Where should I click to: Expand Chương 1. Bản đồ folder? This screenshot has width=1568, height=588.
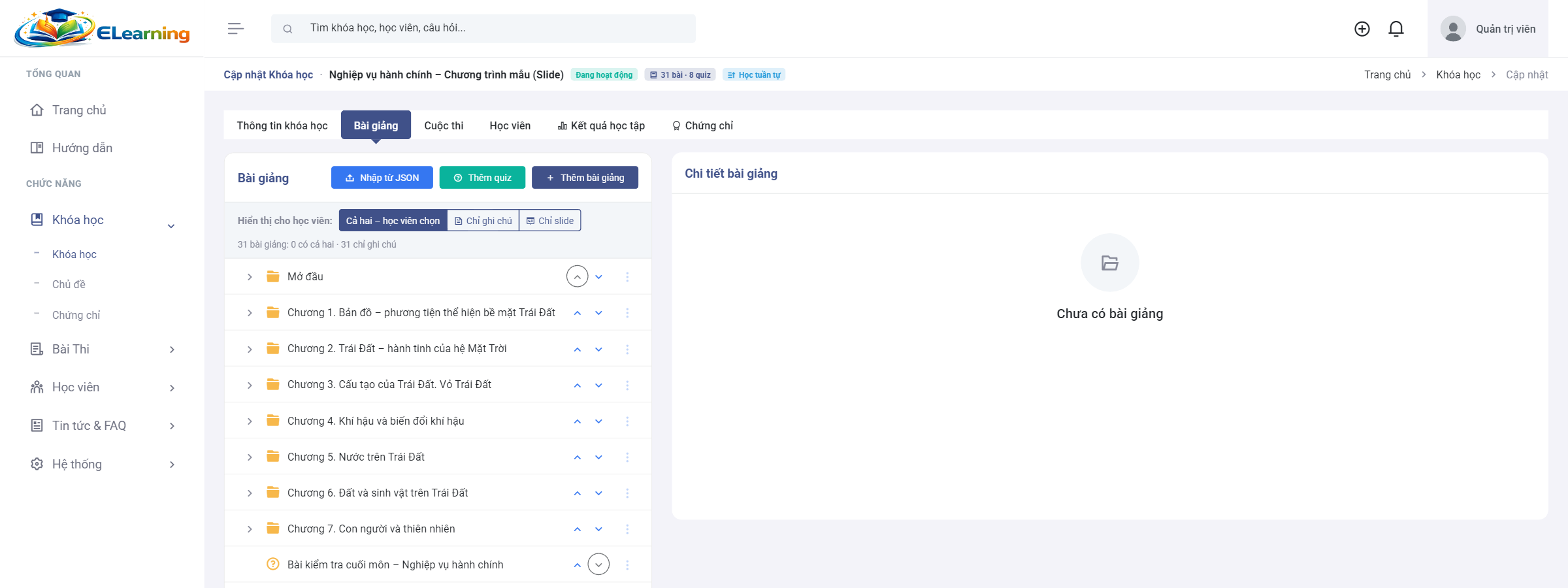click(250, 313)
